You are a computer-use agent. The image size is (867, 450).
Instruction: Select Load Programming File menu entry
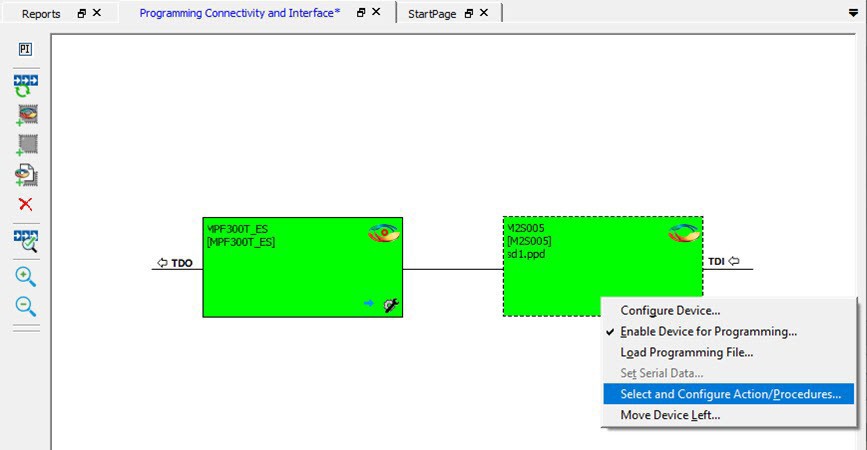pyautogui.click(x=686, y=352)
